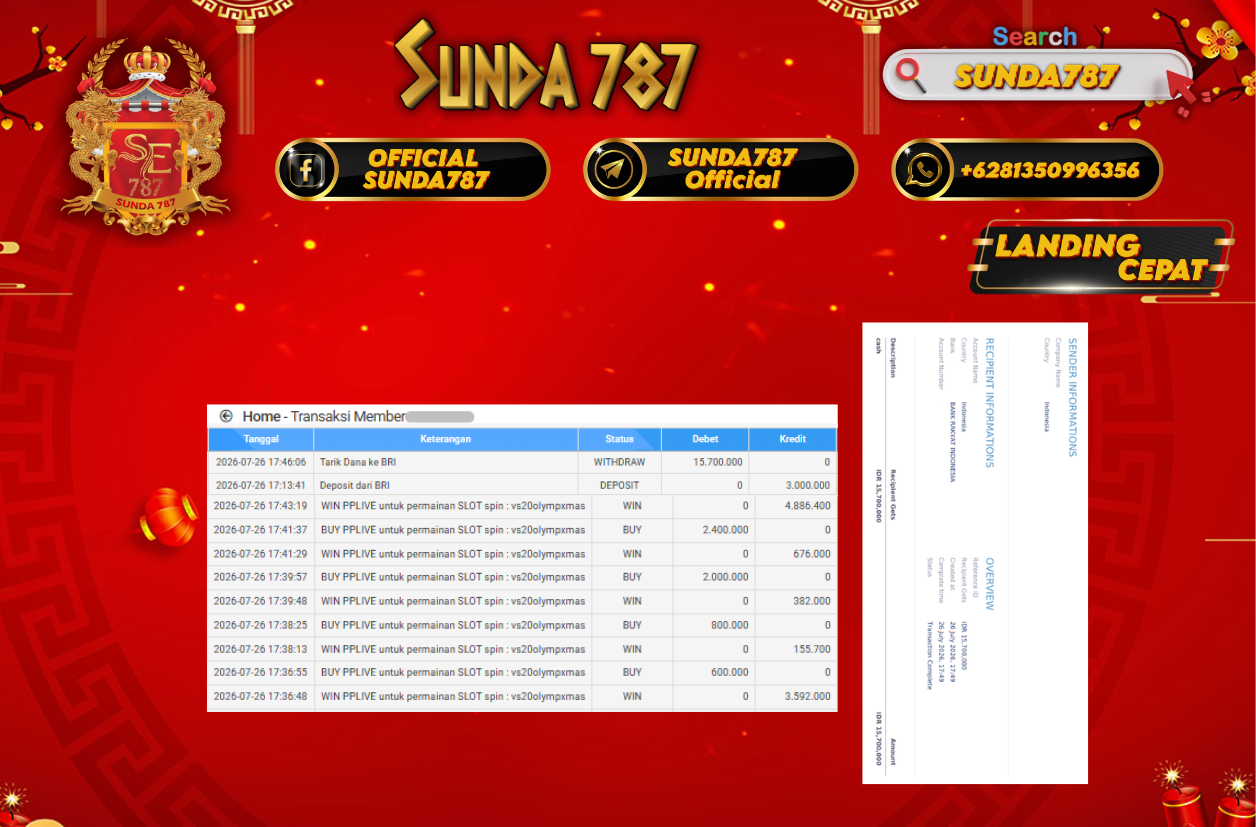This screenshot has height=827, width=1256.
Task: Click the LANDING CEPAT button
Action: click(1100, 257)
